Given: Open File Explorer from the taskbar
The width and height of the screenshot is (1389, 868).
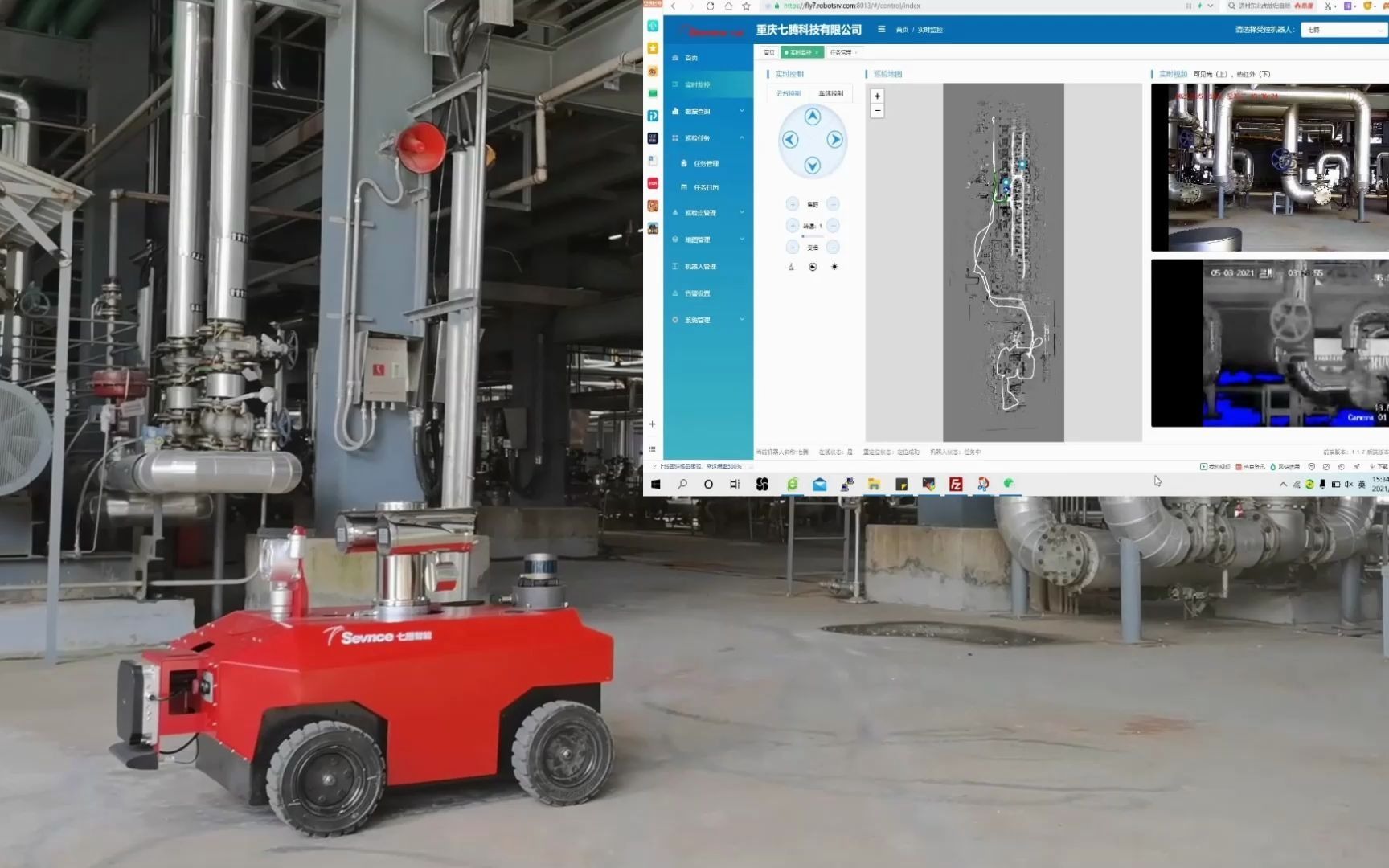Looking at the screenshot, I should [874, 484].
